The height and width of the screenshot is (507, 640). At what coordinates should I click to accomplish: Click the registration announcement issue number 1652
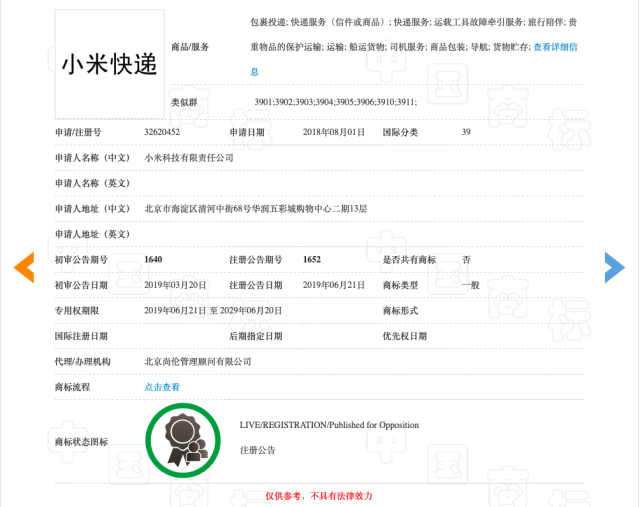[312, 260]
